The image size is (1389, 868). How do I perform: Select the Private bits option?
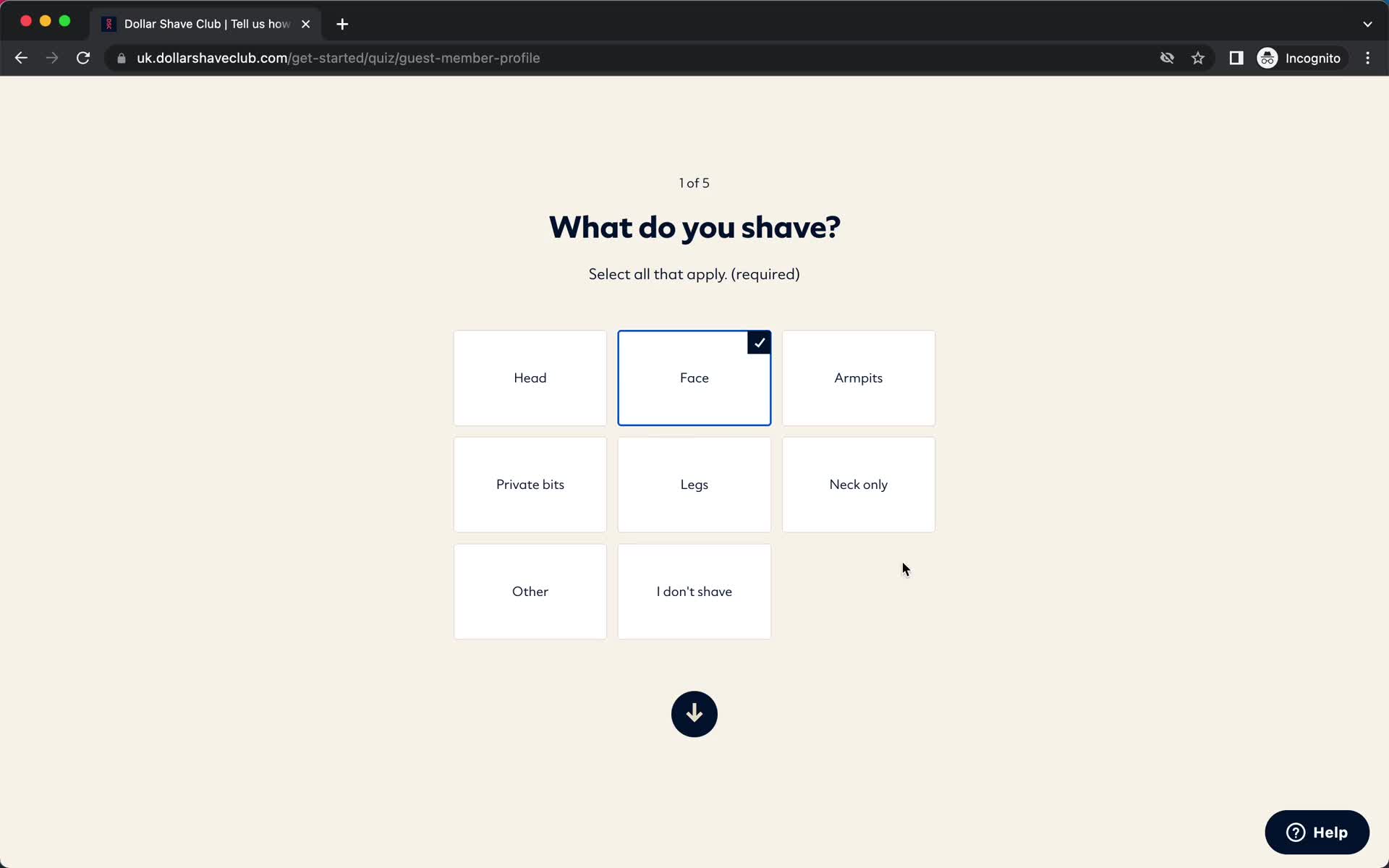click(530, 485)
